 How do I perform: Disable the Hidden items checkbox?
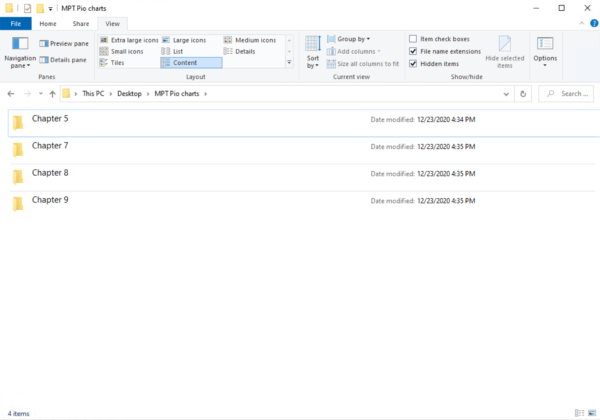413,63
